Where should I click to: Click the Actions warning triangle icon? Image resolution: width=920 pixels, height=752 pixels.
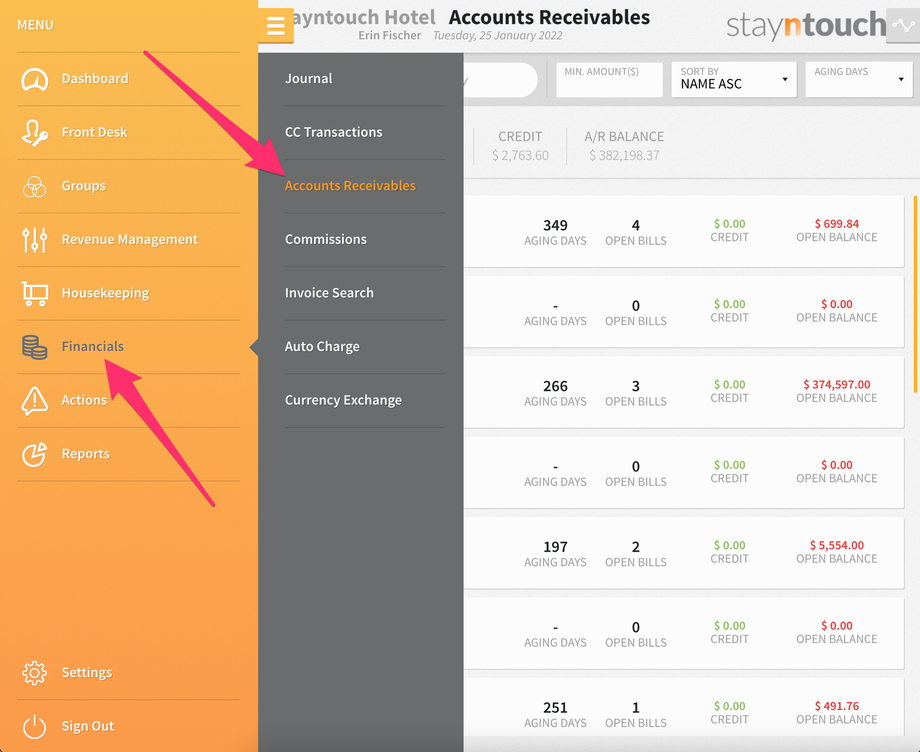[35, 401]
